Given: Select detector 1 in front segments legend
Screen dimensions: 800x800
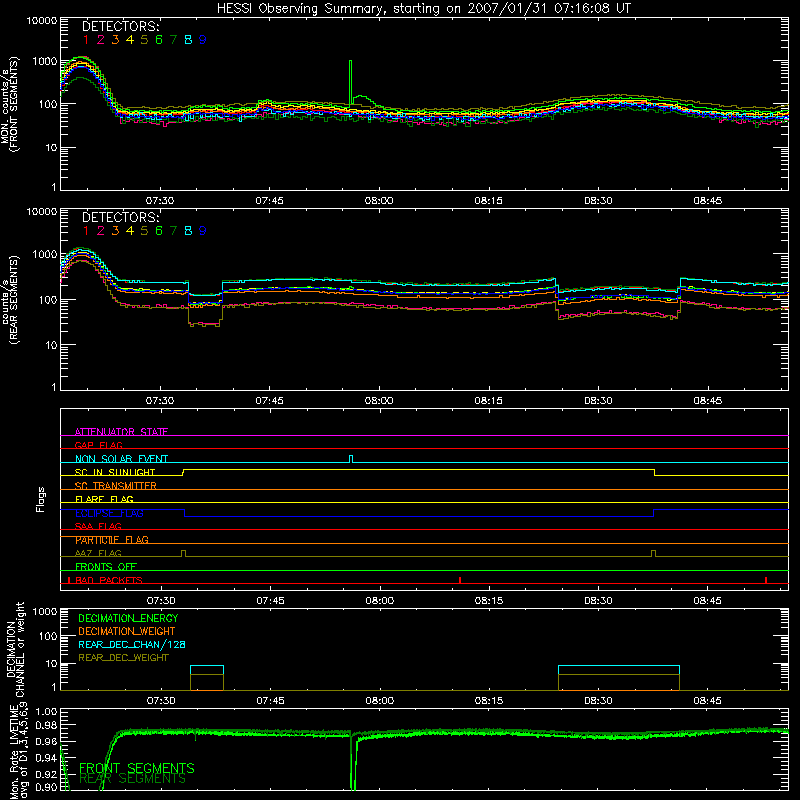Looking at the screenshot, I should 86,40.
